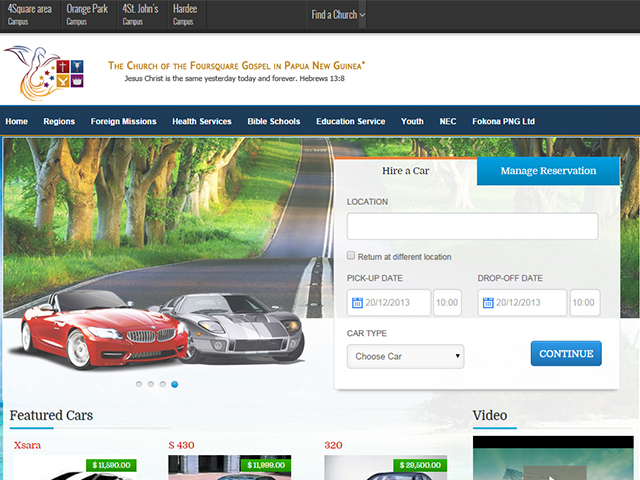
Task: Switch to Hire a Car tab
Action: [405, 171]
